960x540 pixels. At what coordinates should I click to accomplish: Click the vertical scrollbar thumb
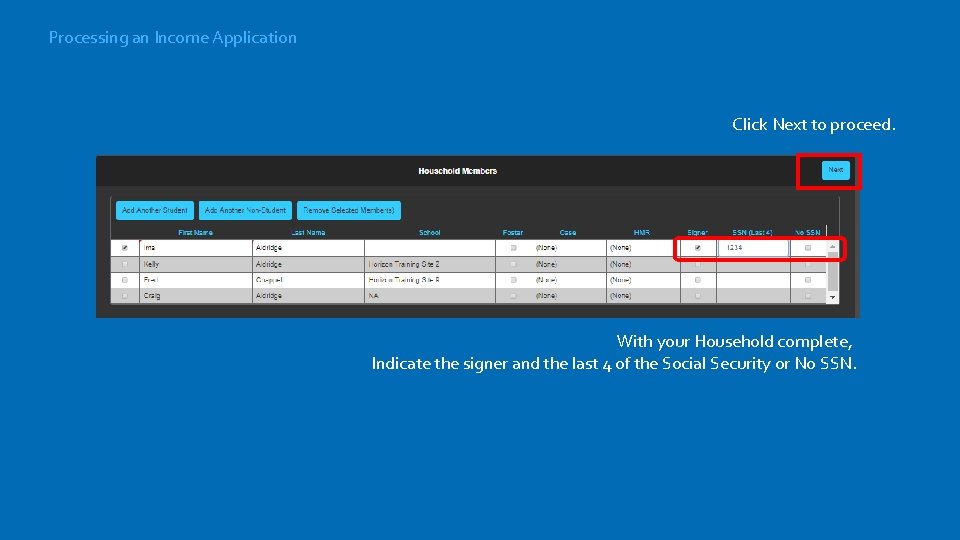point(833,271)
